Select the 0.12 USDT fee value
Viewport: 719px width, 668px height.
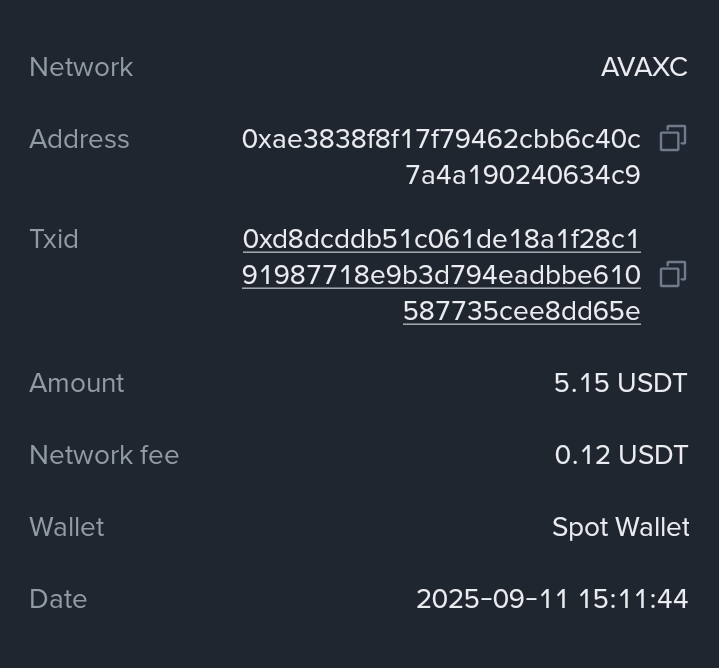(x=621, y=456)
